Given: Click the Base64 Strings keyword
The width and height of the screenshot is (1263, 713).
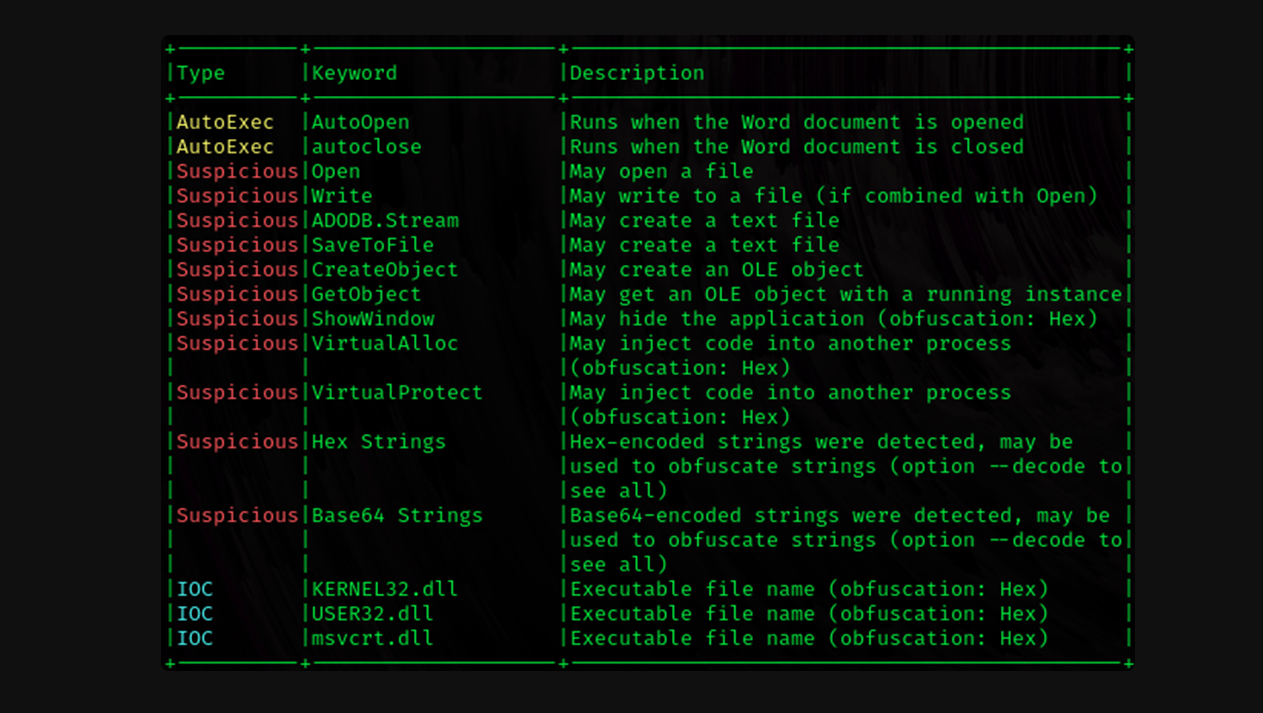Looking at the screenshot, I should (x=397, y=515).
